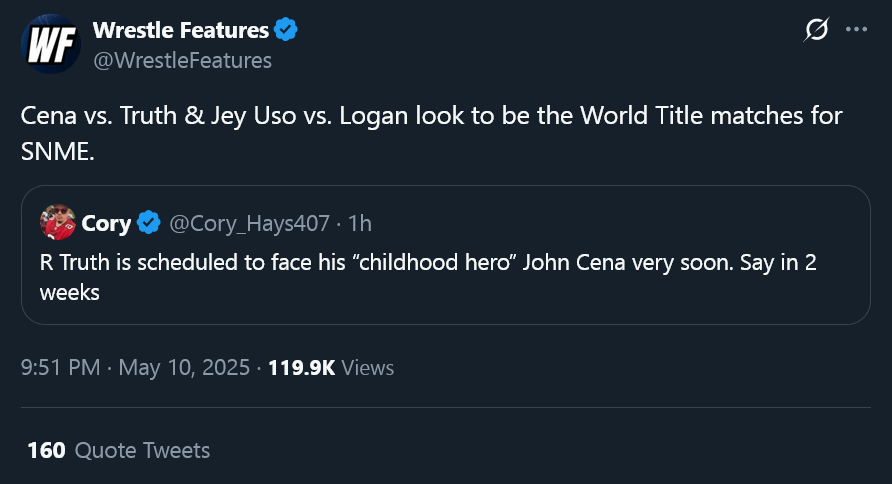892x484 pixels.
Task: Click the 119.9K view count number
Action: click(x=301, y=368)
